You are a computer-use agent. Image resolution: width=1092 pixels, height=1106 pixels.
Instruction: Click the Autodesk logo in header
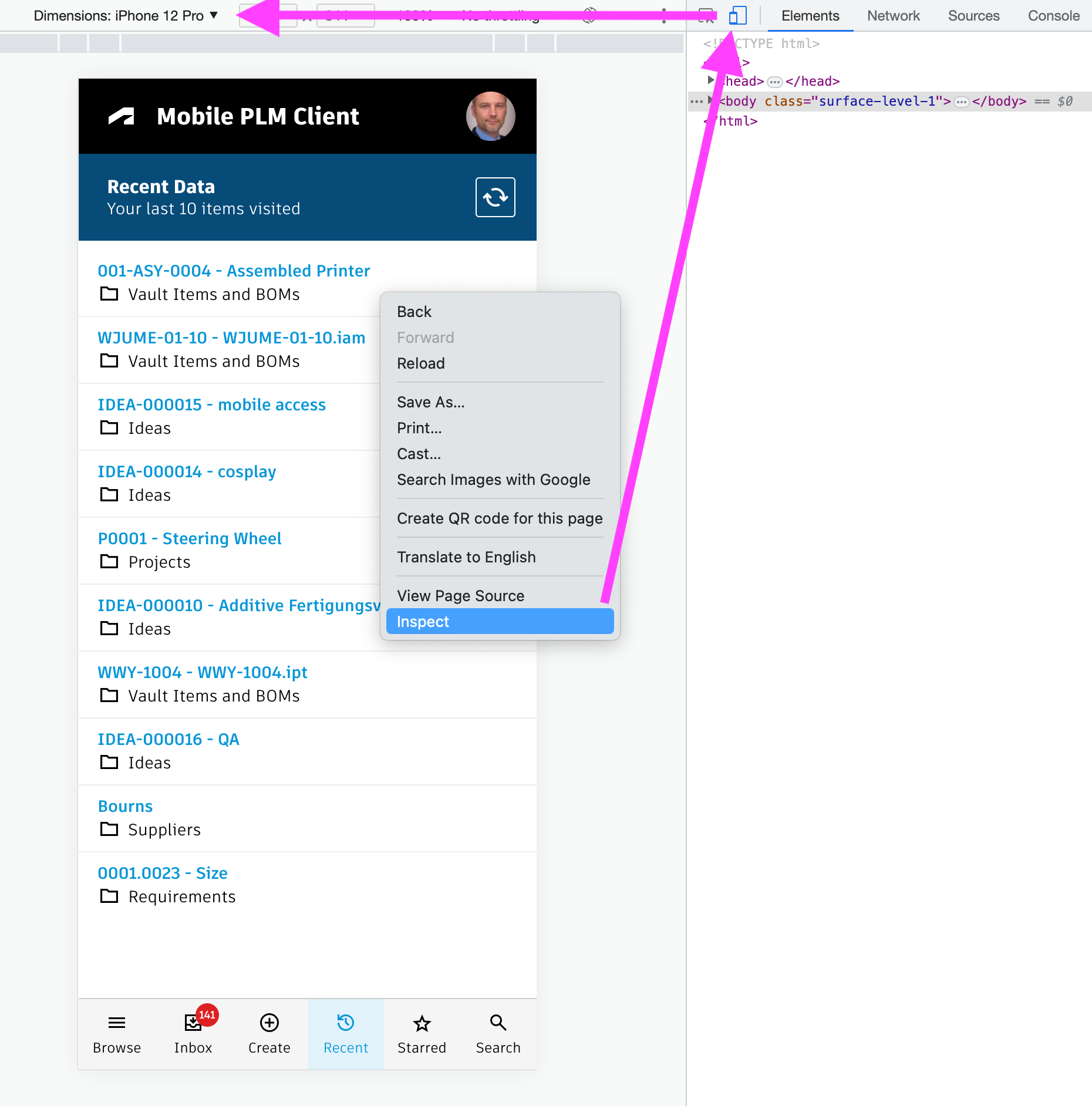tap(122, 116)
